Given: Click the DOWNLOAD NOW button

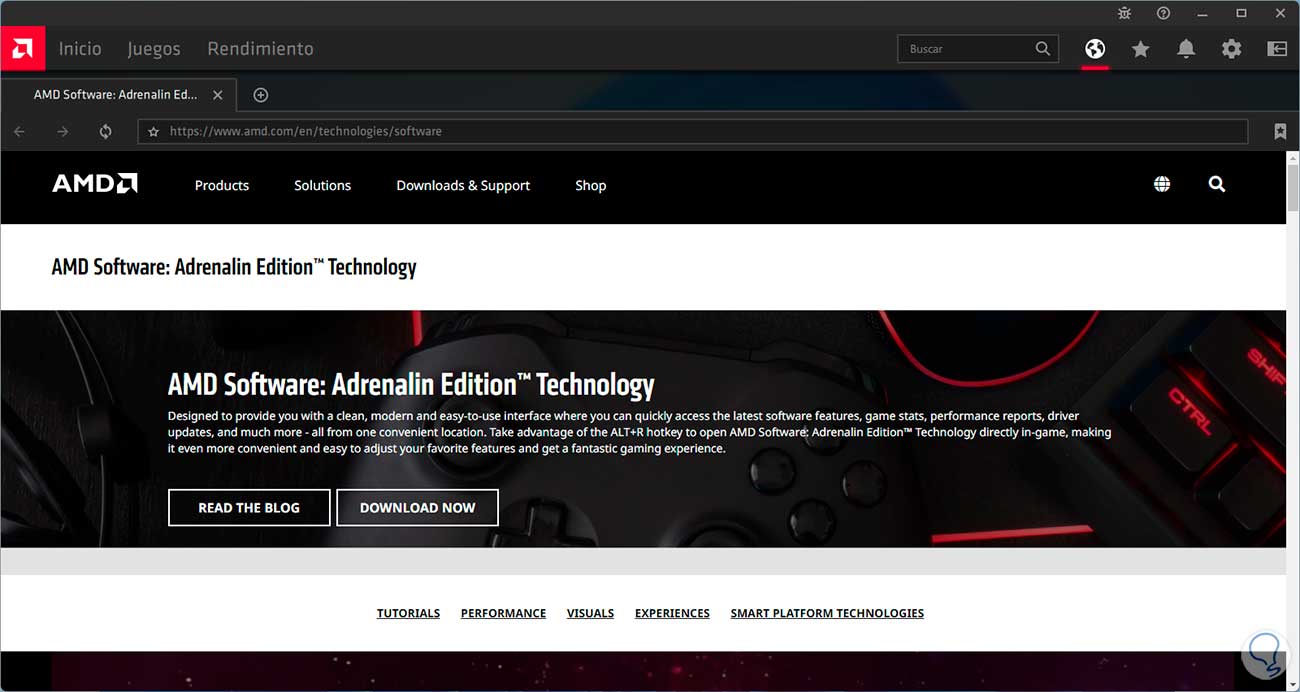Looking at the screenshot, I should point(417,507).
